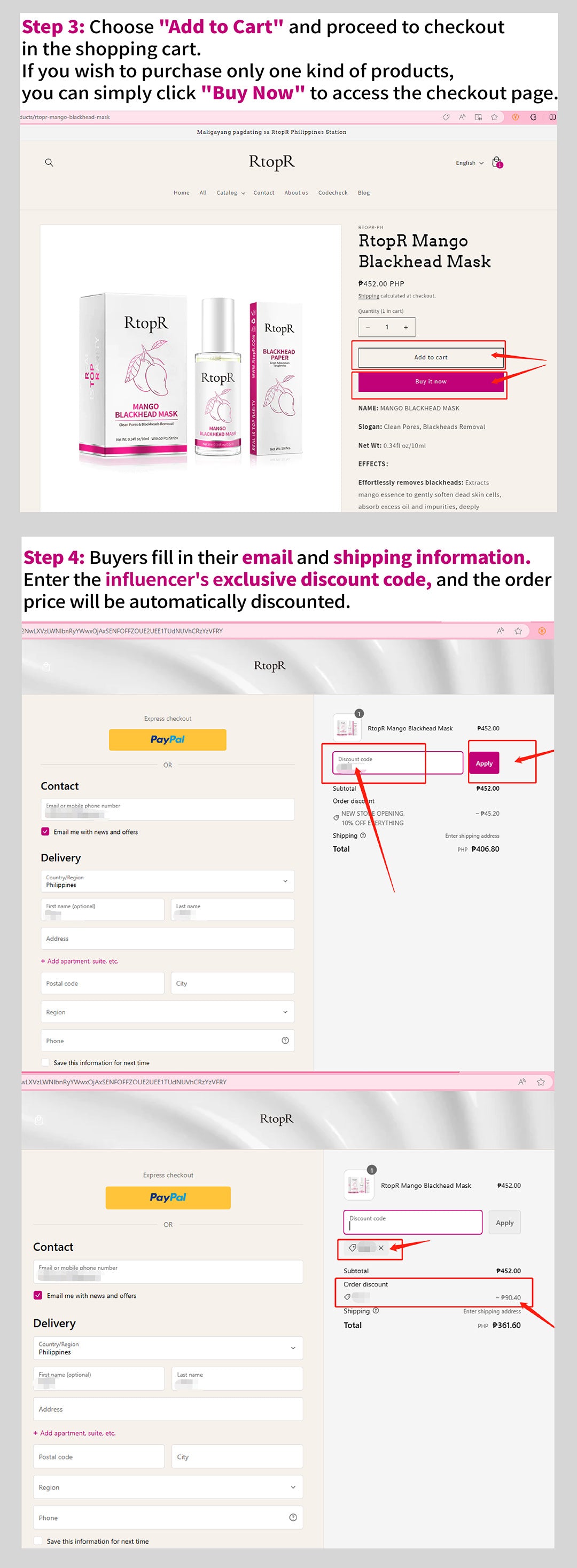Screen dimensions: 577x1568
Task: Decrease product quantity with the minus button
Action: point(368,327)
